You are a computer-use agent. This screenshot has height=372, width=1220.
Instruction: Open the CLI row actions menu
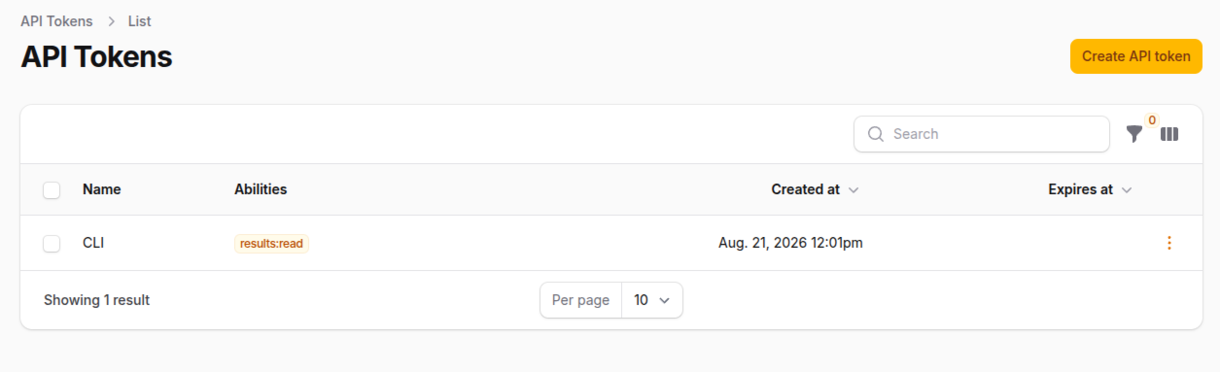tap(1169, 243)
